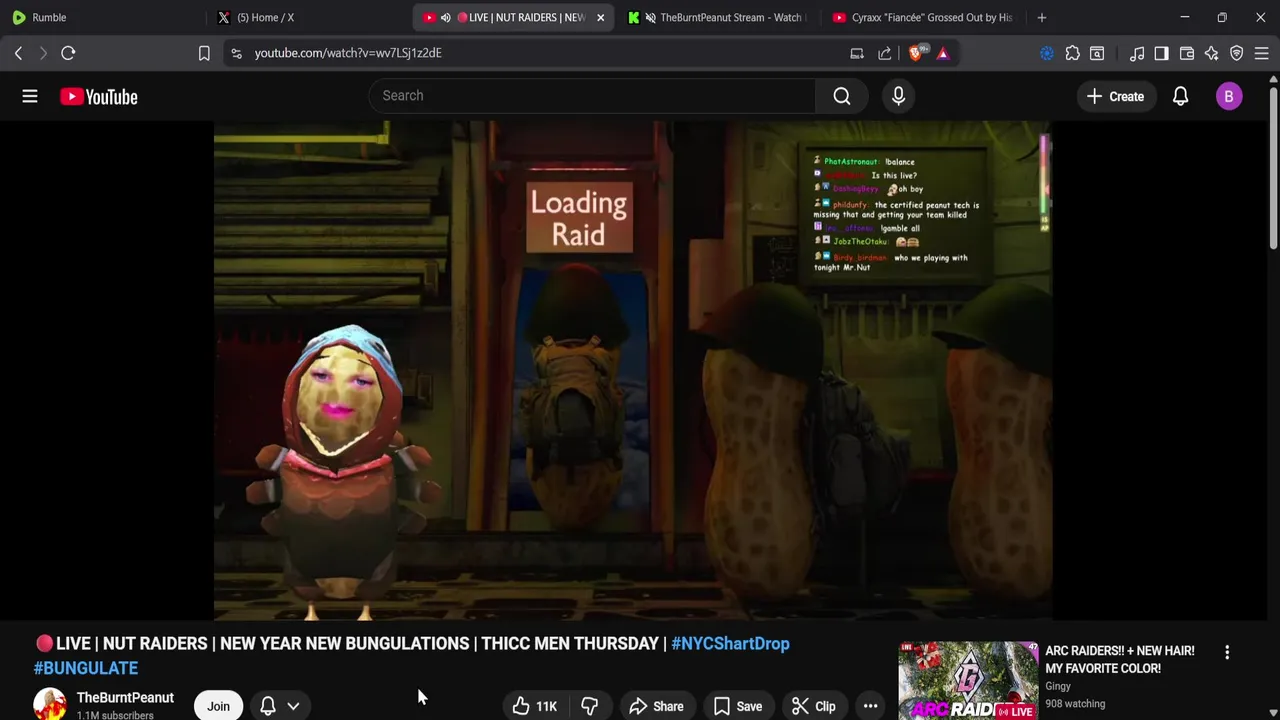The image size is (1280, 720).
Task: Mute the NUT RAIDERS tab audio
Action: point(445,17)
